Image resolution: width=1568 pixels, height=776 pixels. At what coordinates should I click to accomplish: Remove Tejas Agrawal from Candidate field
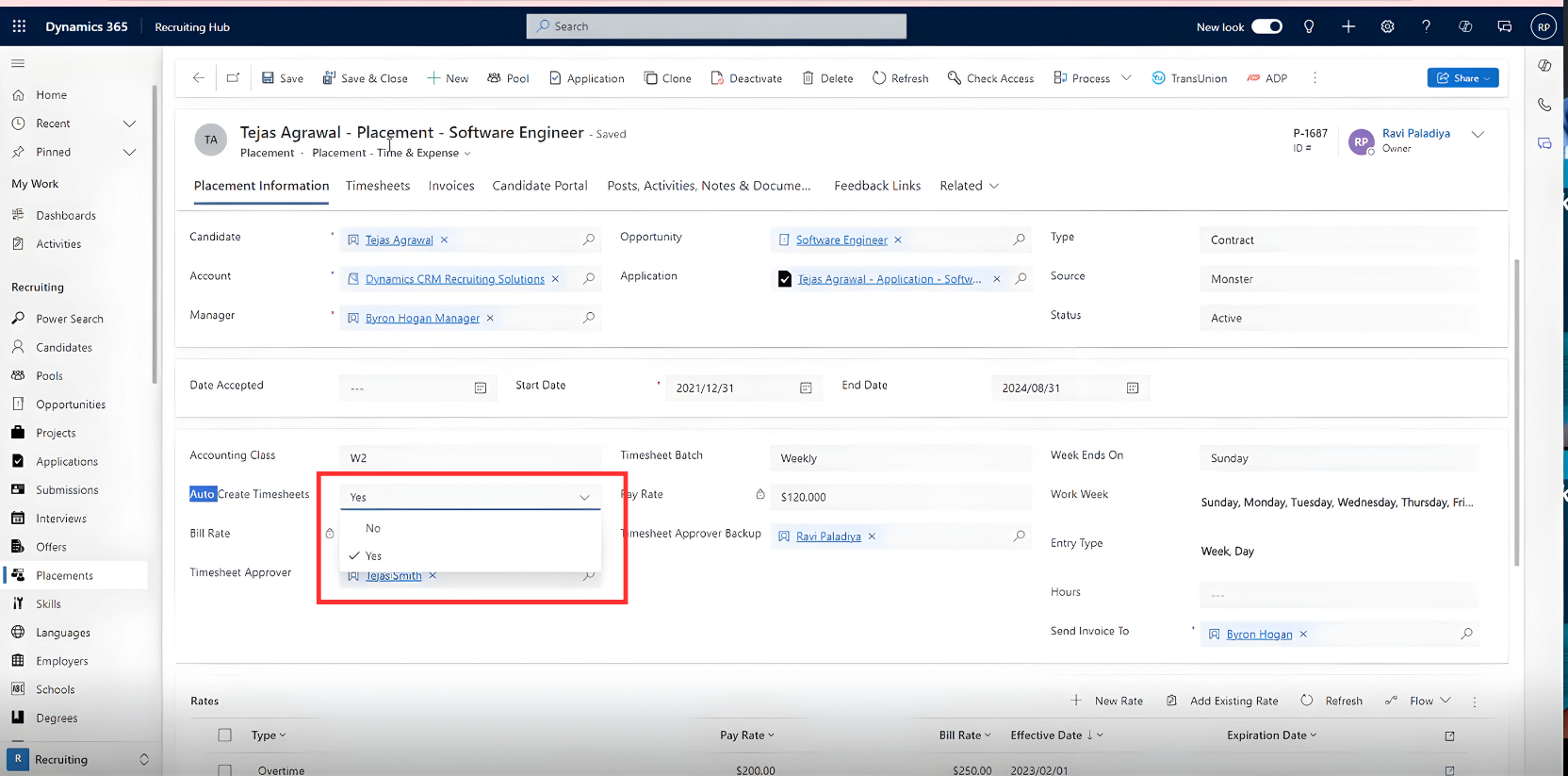coord(444,240)
